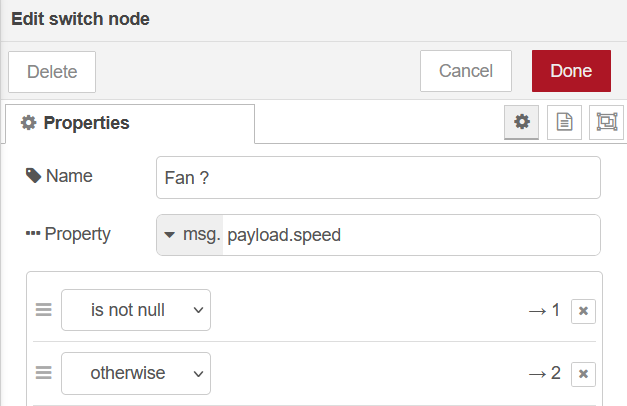Click the '→ 1' output label
627x406 pixels.
pyautogui.click(x=544, y=311)
